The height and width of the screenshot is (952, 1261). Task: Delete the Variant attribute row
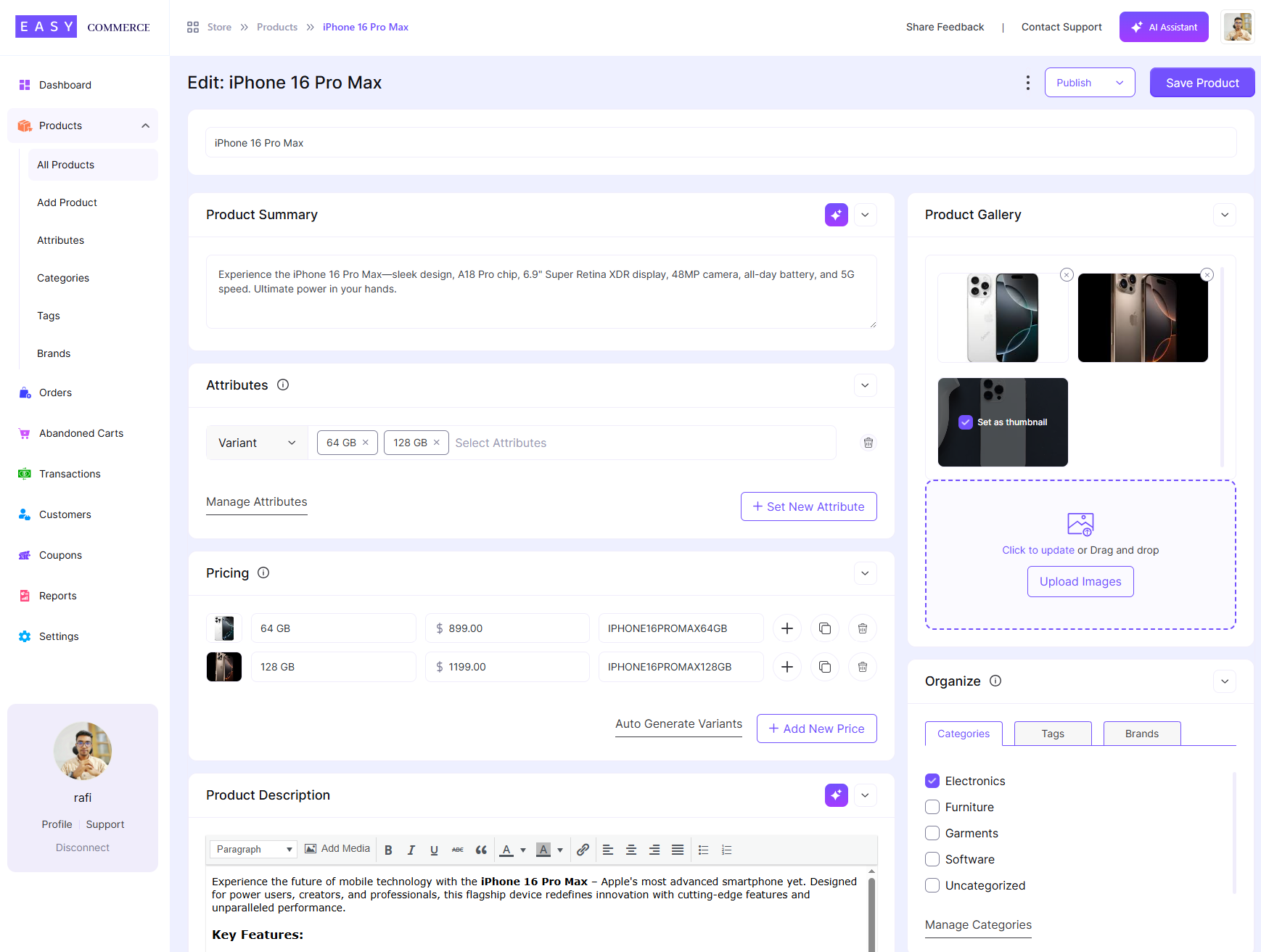(x=868, y=443)
